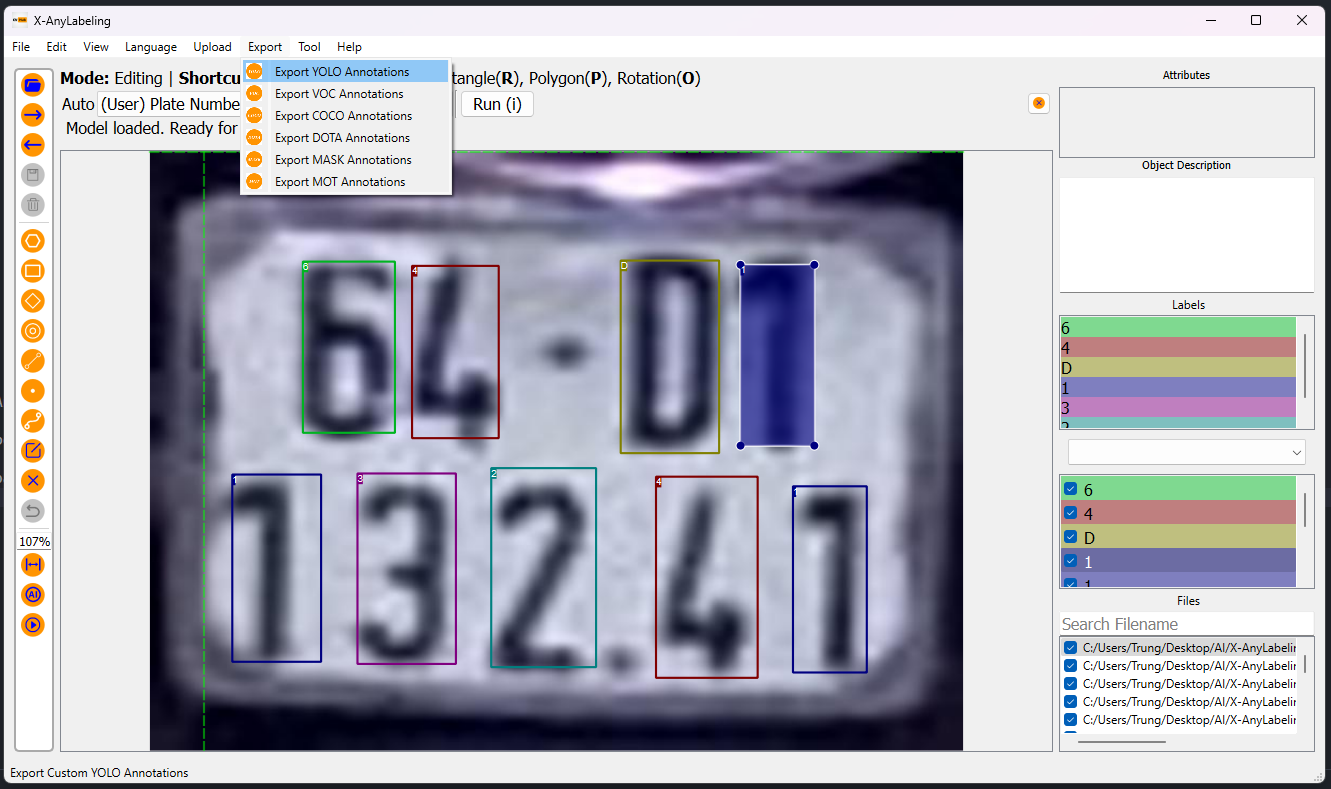This screenshot has height=789, width=1331.
Task: Select the Line drawing tool
Action: (32, 360)
